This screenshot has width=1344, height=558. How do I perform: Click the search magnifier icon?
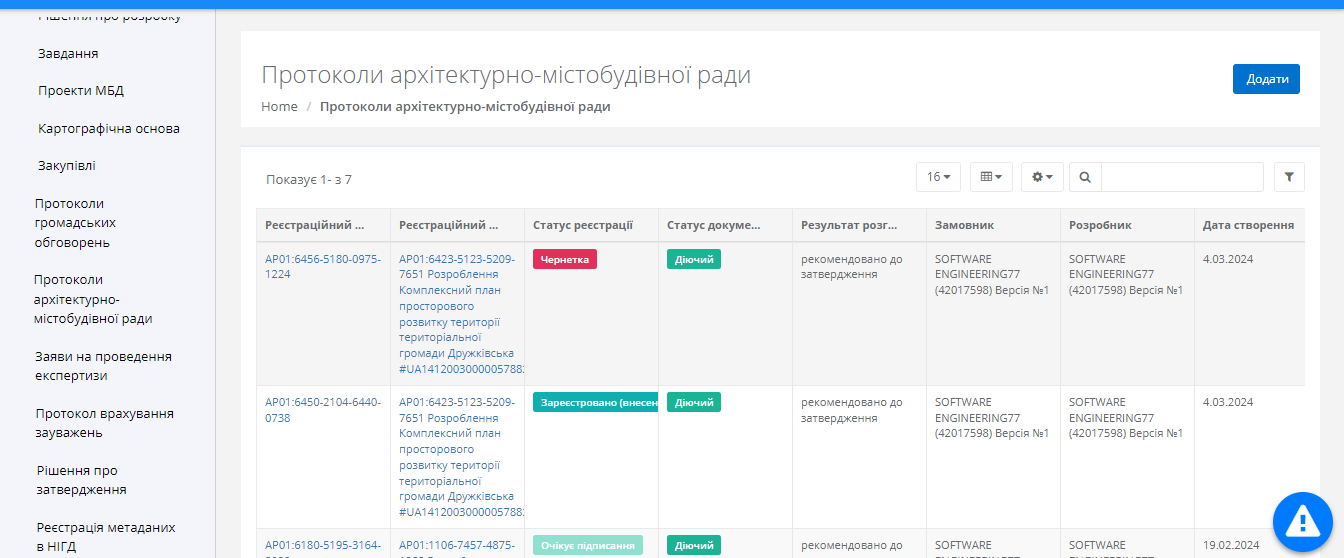click(1085, 177)
